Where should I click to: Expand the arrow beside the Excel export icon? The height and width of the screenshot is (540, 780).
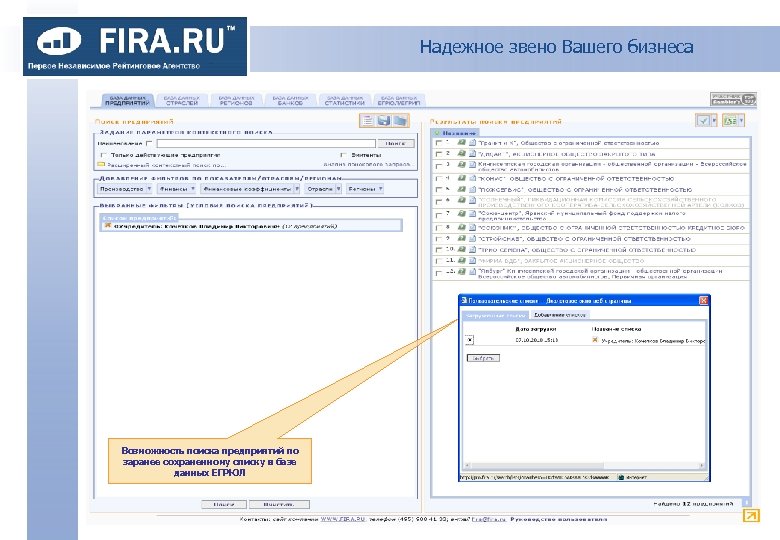click(741, 120)
